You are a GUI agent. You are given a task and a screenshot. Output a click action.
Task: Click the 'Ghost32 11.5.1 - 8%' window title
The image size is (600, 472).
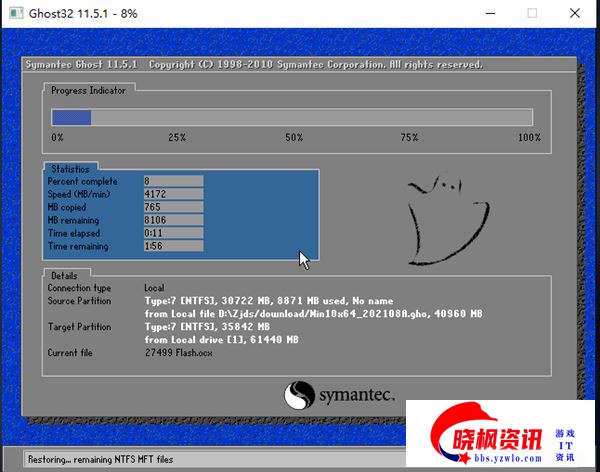tap(83, 13)
